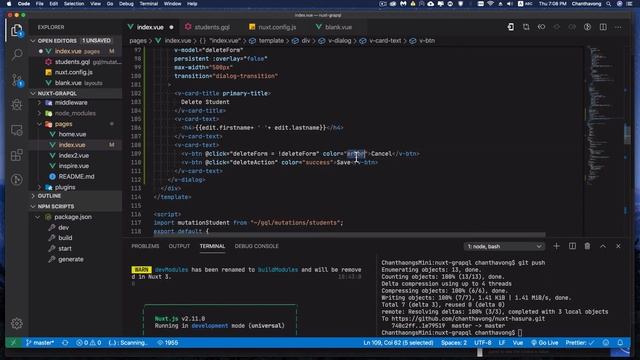Click horizontal scrollbar under code editor
The width and height of the screenshot is (640, 360).
point(349,235)
